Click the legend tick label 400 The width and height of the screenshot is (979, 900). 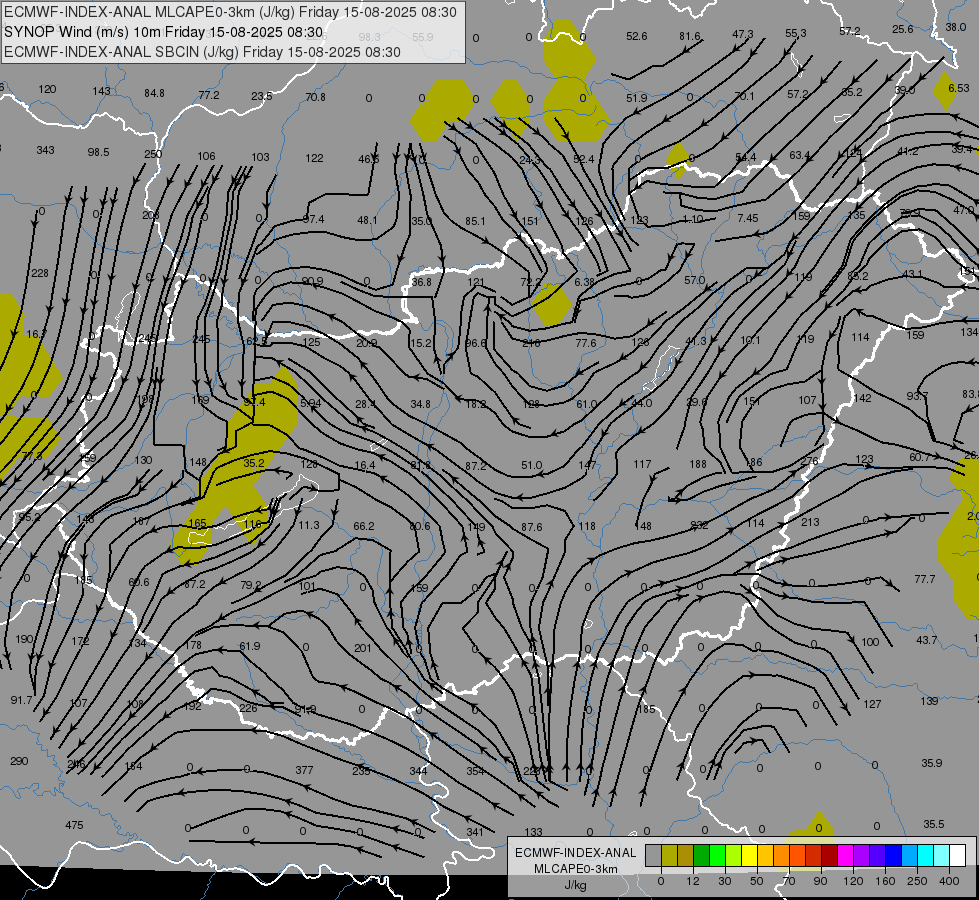pos(949,881)
